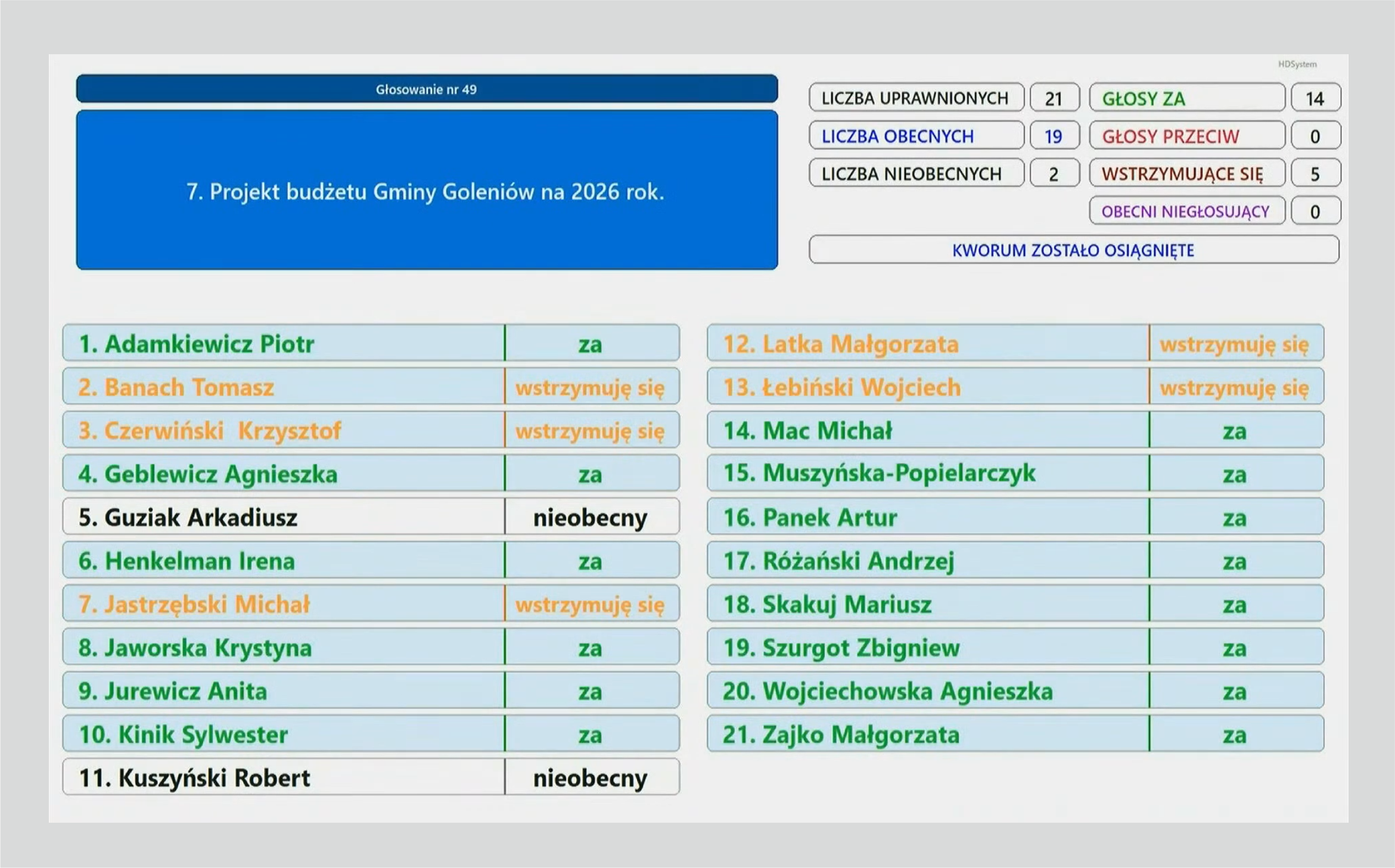Click the Głosowanie nr 49 header bar
1395x868 pixels.
tap(426, 89)
